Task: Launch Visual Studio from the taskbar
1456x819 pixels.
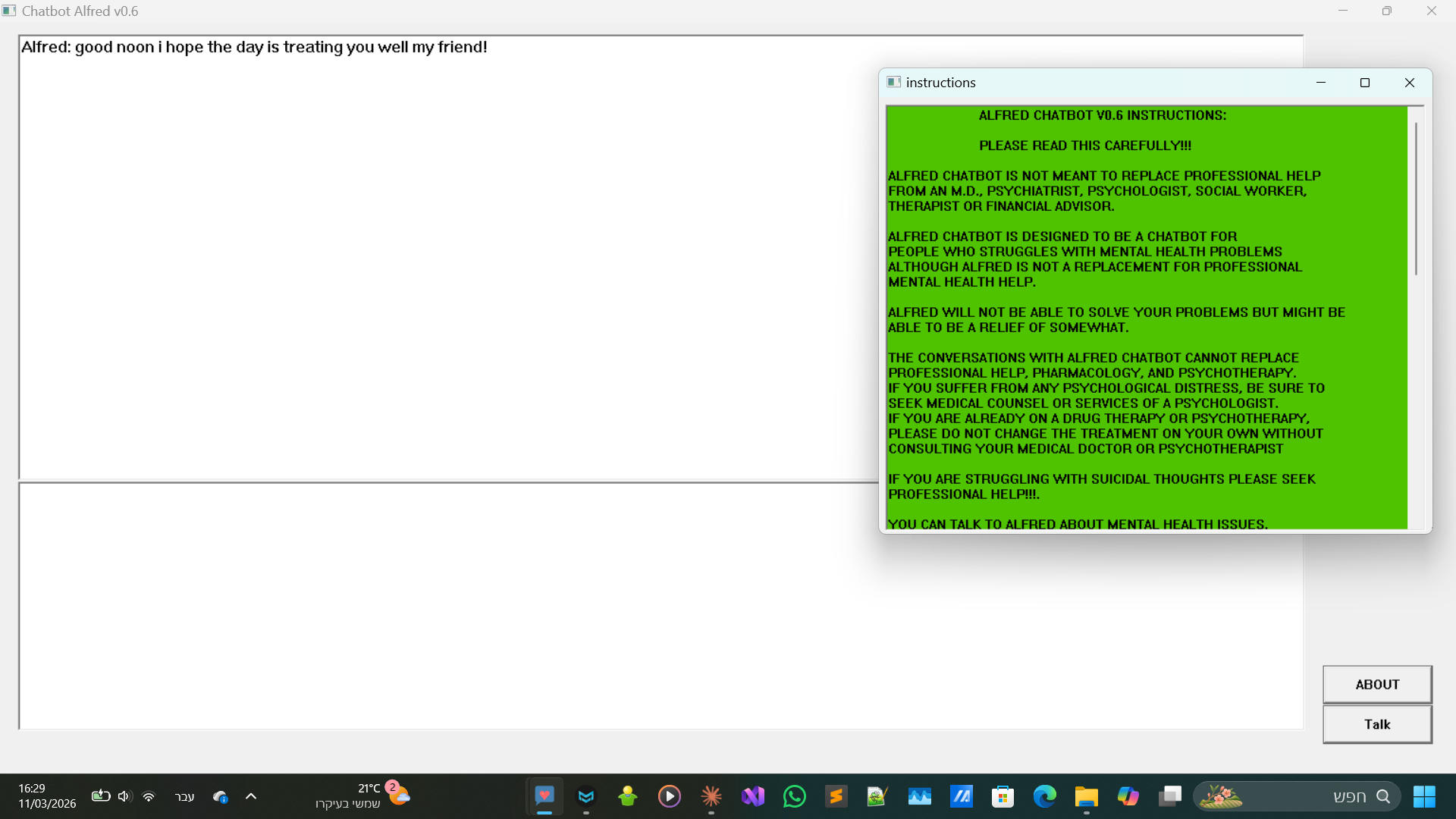Action: point(752,796)
